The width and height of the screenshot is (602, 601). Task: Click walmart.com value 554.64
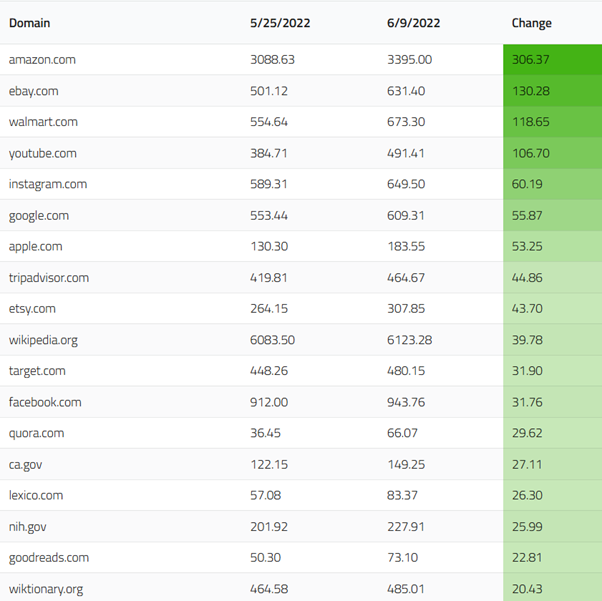click(x=269, y=122)
